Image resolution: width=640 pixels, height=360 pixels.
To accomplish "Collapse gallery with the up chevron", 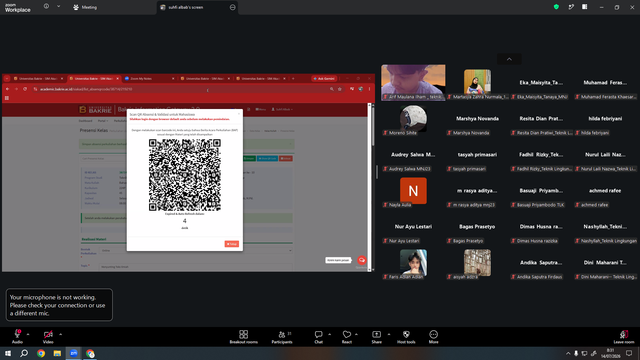I will click(x=509, y=59).
